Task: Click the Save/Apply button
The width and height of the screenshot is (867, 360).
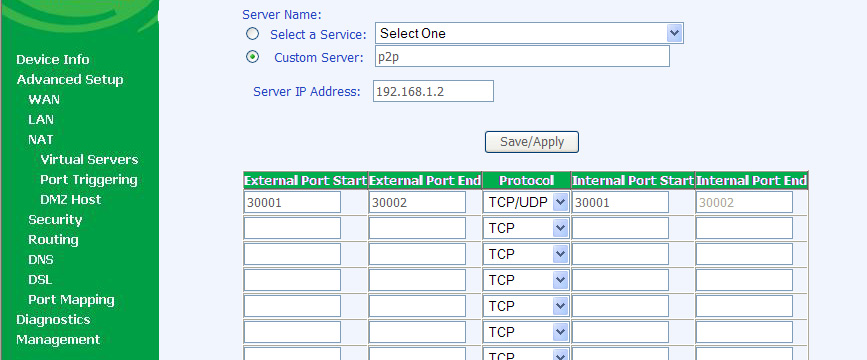Action: pyautogui.click(x=531, y=142)
